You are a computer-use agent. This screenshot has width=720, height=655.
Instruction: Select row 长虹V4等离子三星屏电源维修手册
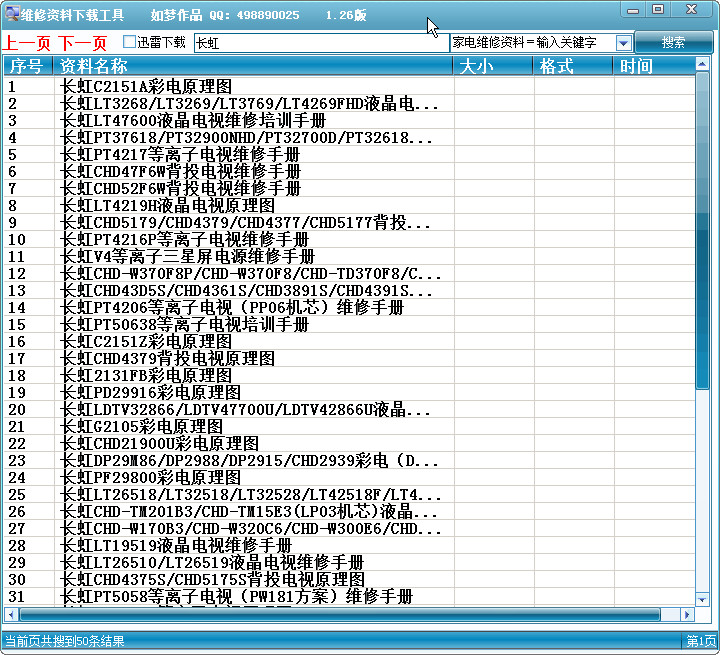(349, 256)
